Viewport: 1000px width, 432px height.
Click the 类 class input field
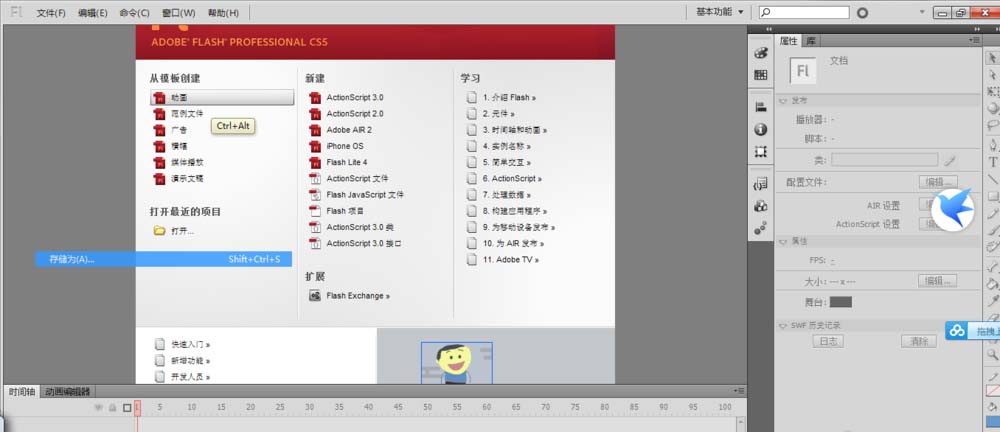pos(885,160)
